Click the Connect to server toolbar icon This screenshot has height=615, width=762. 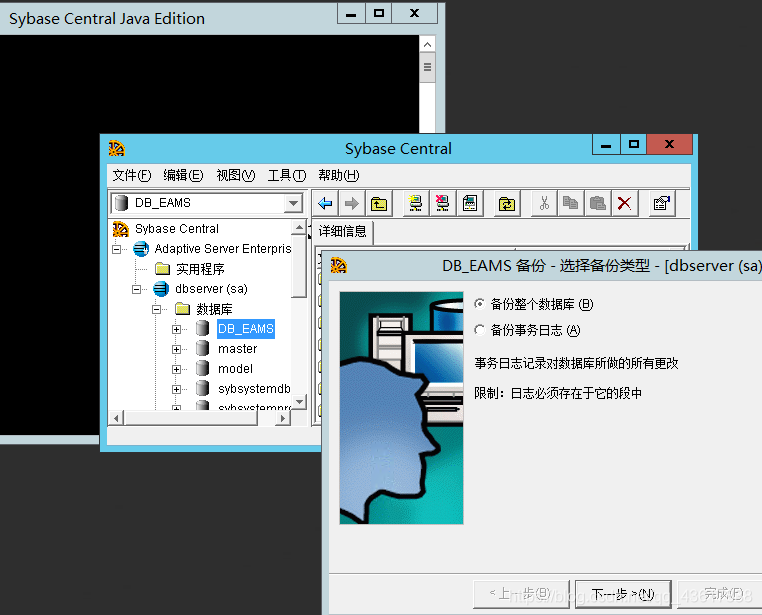pos(416,203)
